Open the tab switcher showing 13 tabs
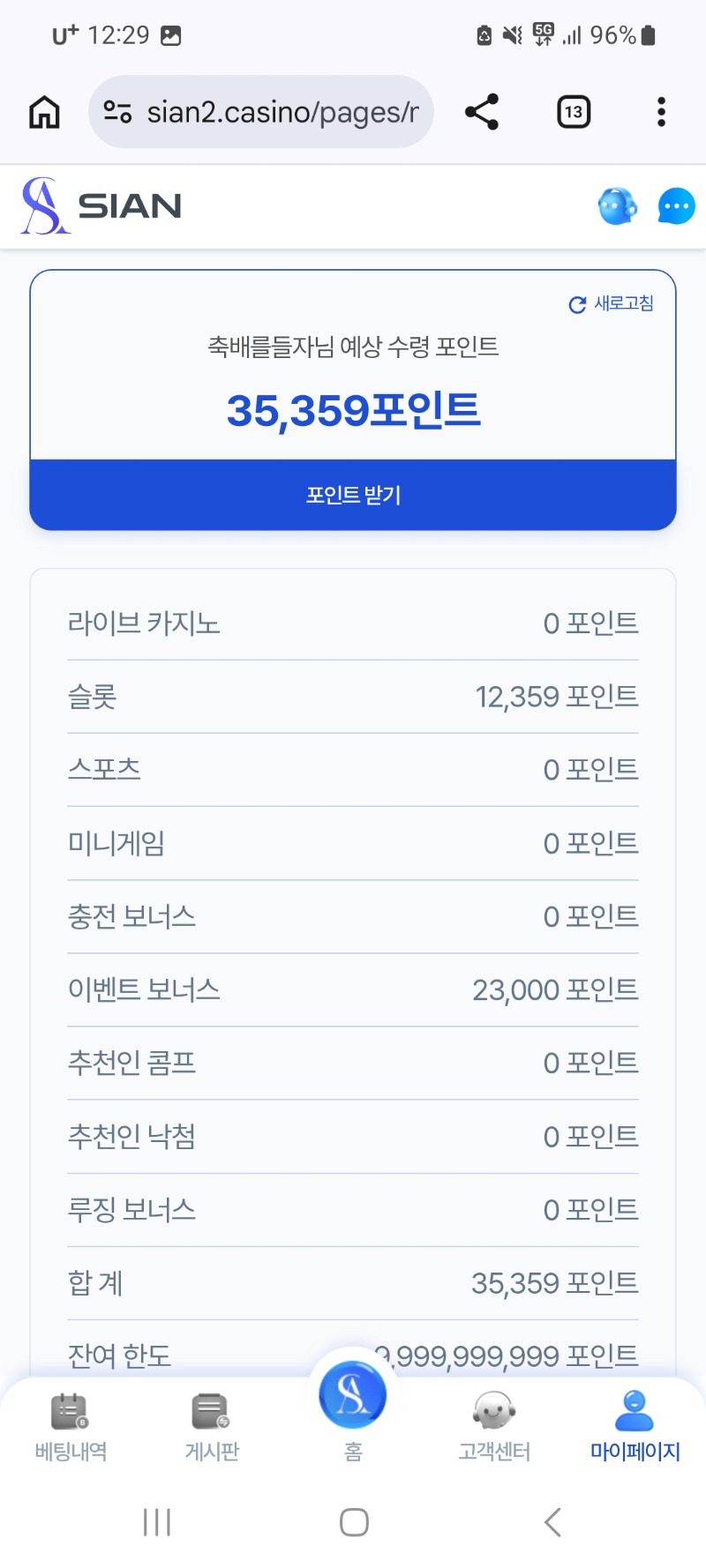Screen dimensions: 706x1568 (574, 112)
